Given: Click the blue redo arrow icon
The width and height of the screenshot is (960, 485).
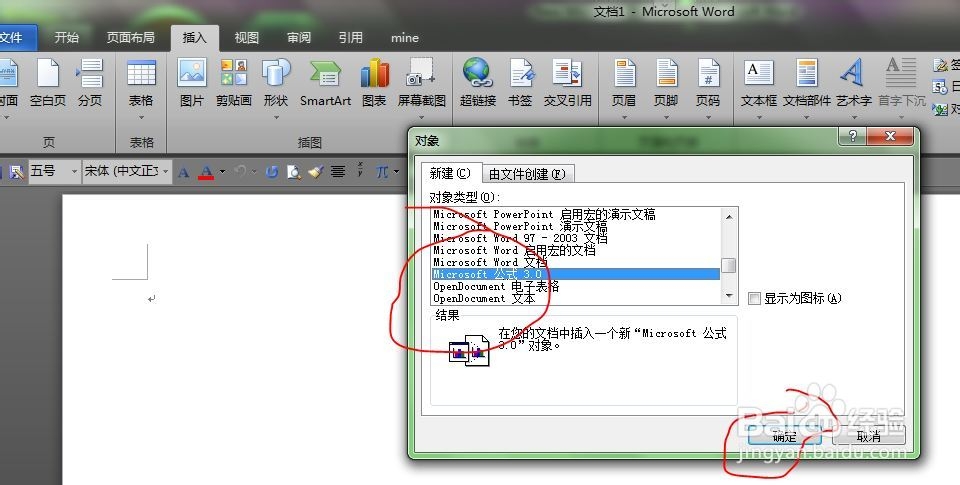Looking at the screenshot, I should coord(272,172).
